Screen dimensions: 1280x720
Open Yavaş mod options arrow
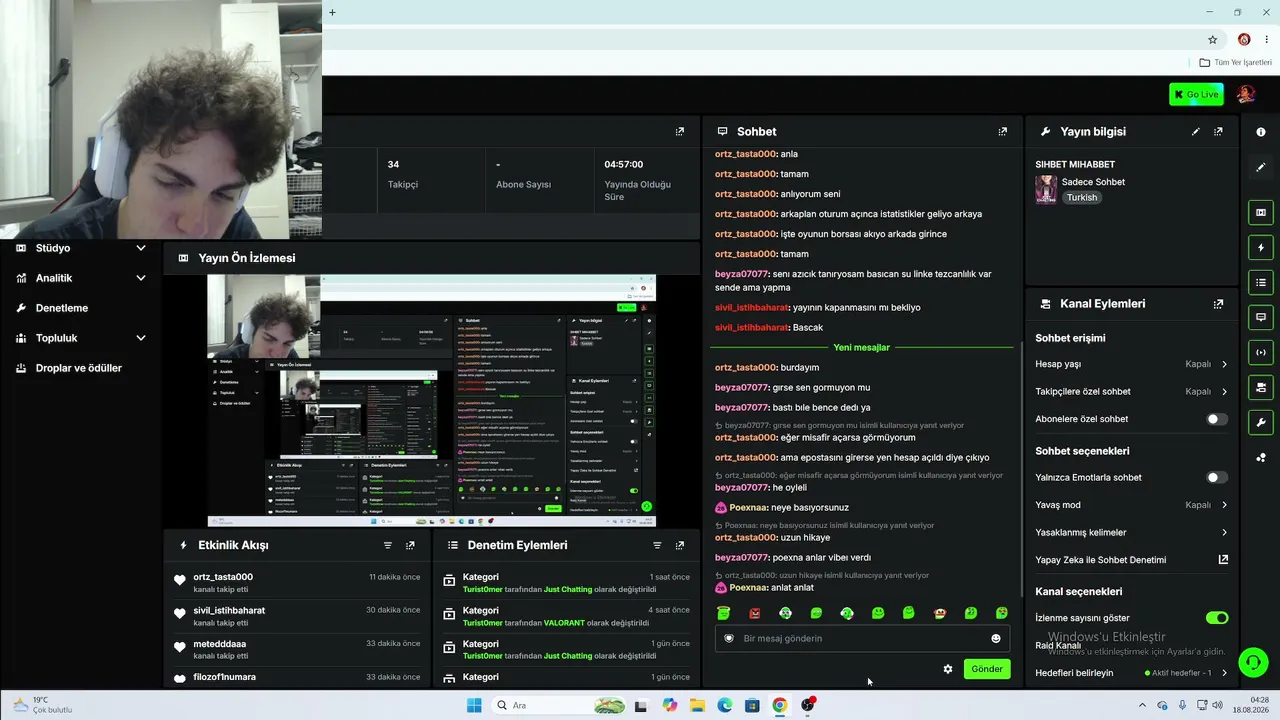tap(1224, 505)
